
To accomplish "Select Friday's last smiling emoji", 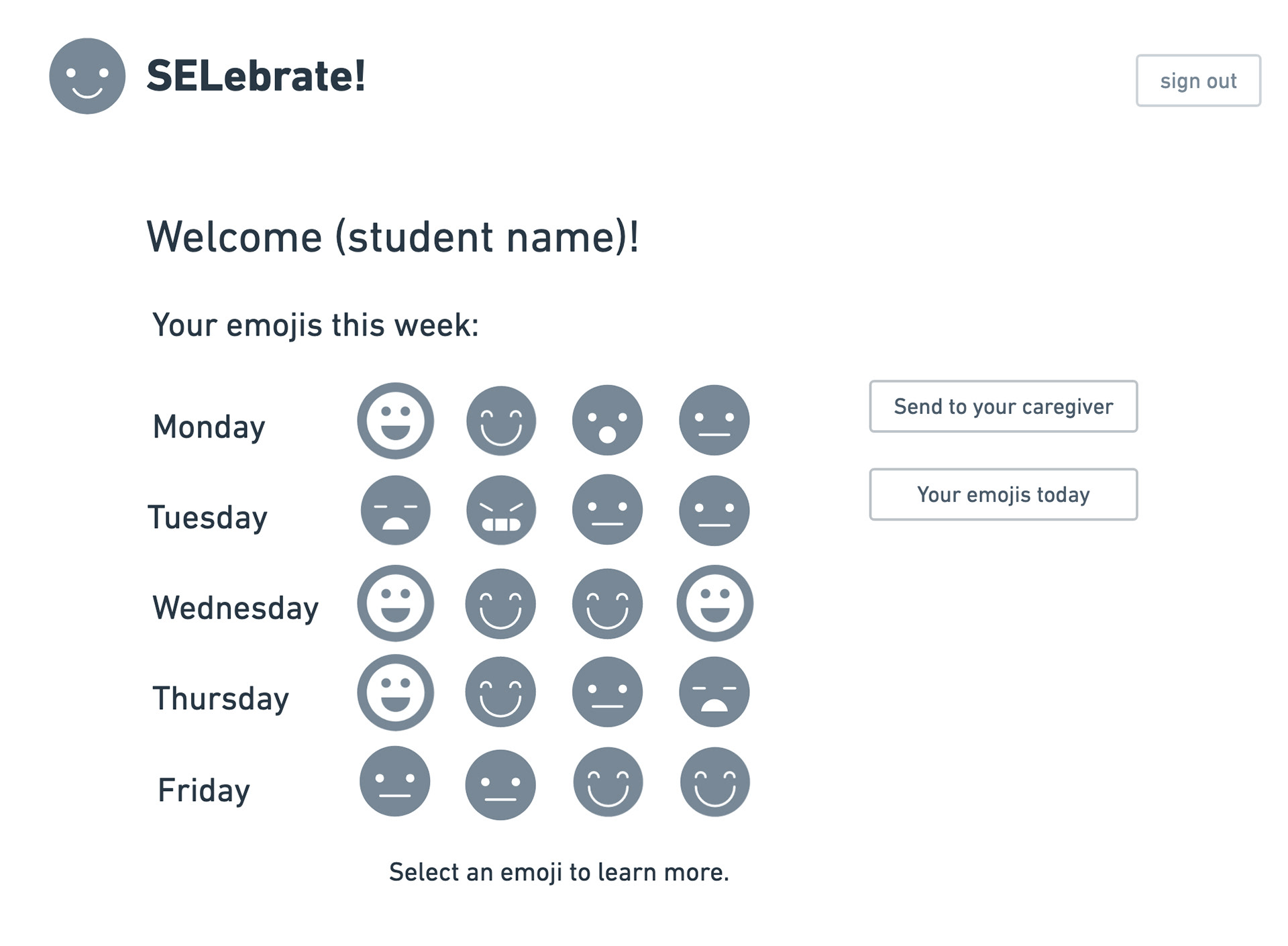I will (714, 782).
